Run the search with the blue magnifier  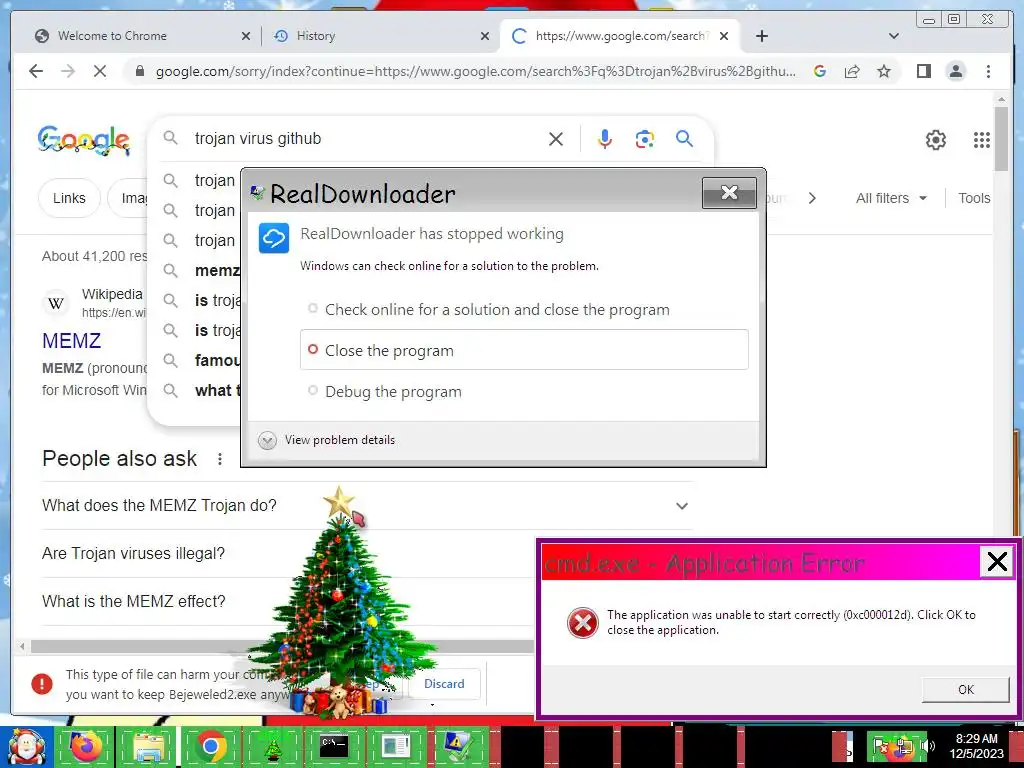coord(684,138)
